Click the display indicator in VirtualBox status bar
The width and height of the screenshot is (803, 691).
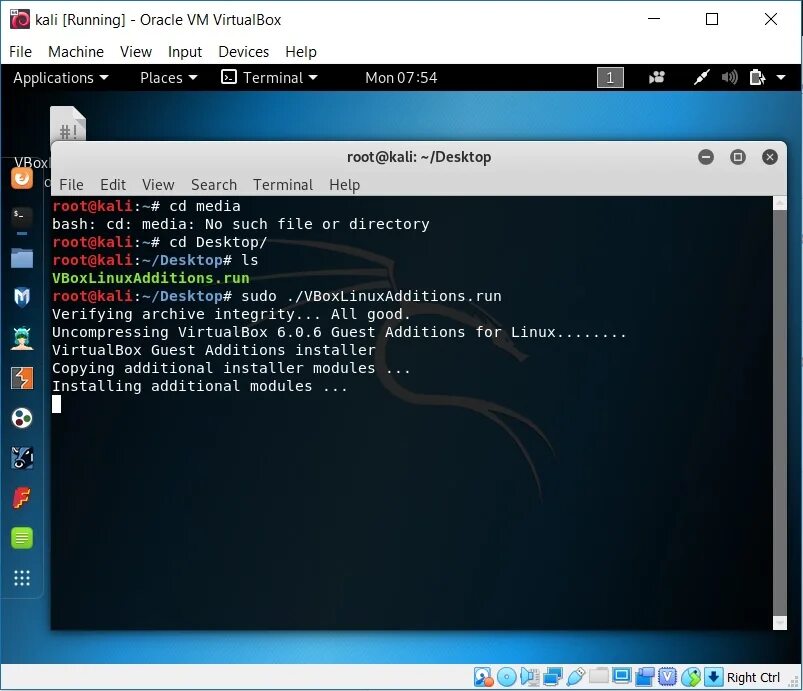(622, 676)
